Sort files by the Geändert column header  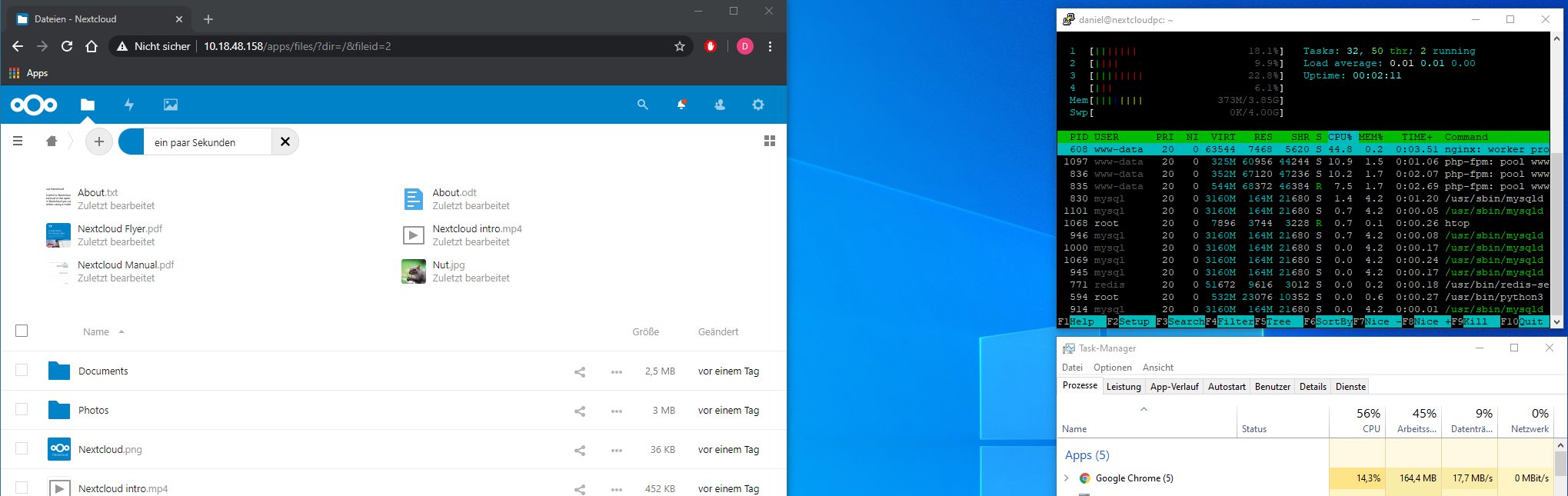pos(718,332)
